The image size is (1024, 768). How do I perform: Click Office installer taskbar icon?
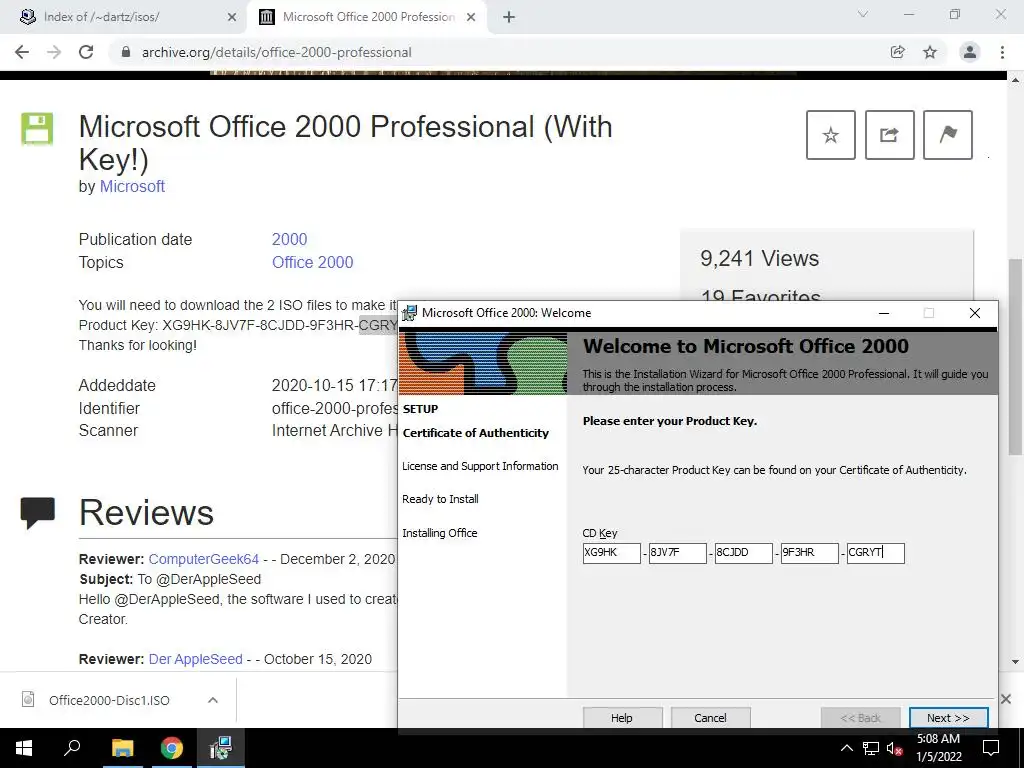(x=221, y=748)
